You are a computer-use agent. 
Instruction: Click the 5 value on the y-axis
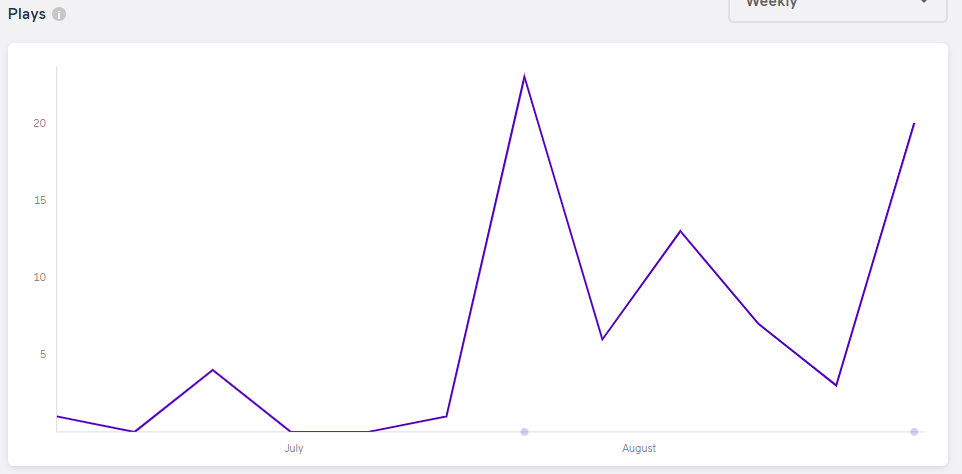point(43,354)
